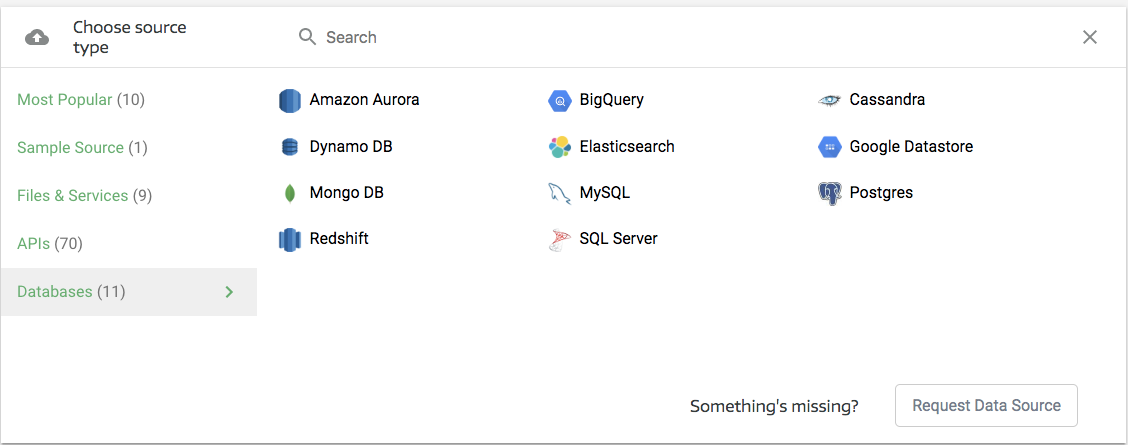
Task: Select the BigQuery hexagon icon
Action: (x=559, y=100)
